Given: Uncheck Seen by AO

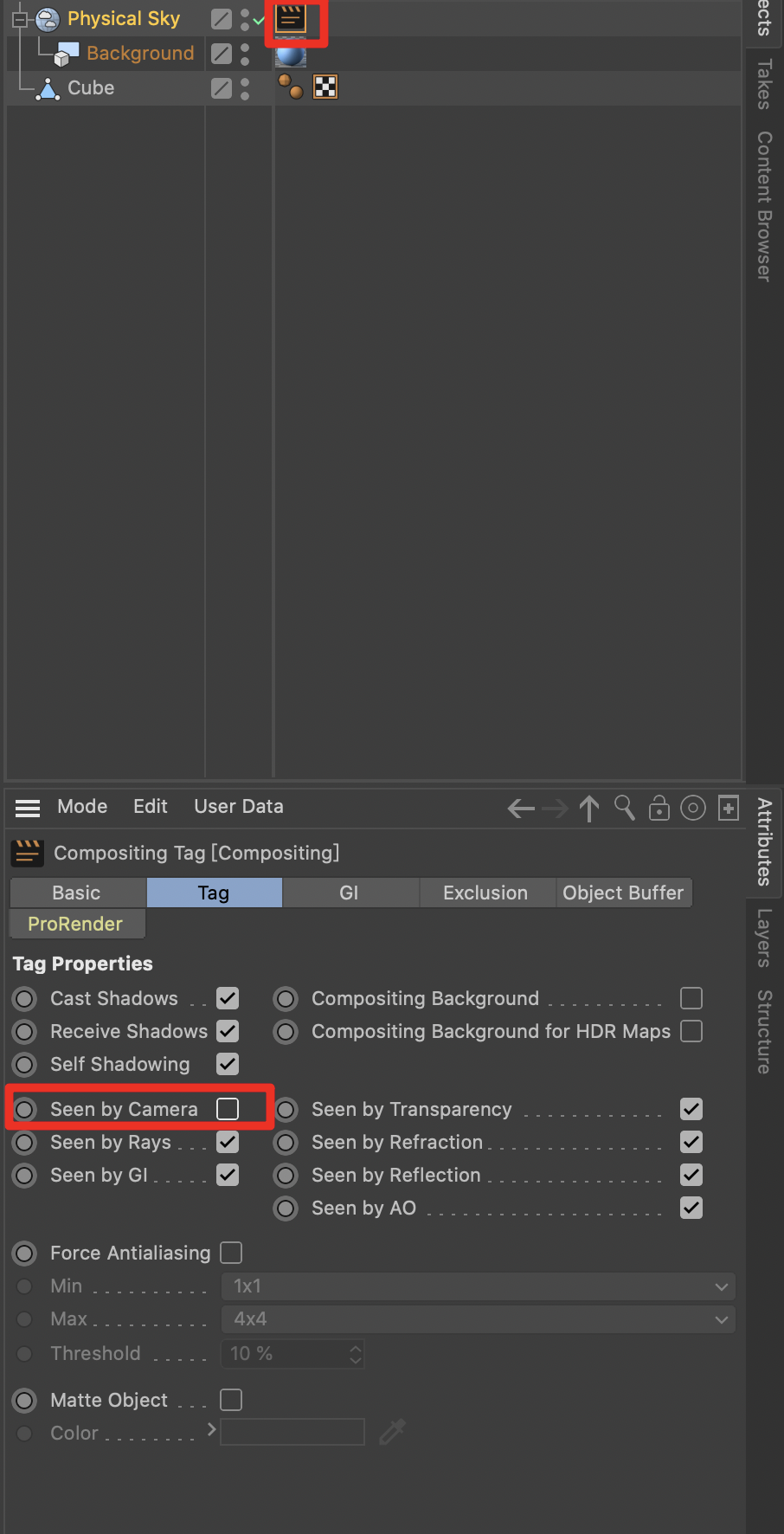Looking at the screenshot, I should tap(691, 1208).
